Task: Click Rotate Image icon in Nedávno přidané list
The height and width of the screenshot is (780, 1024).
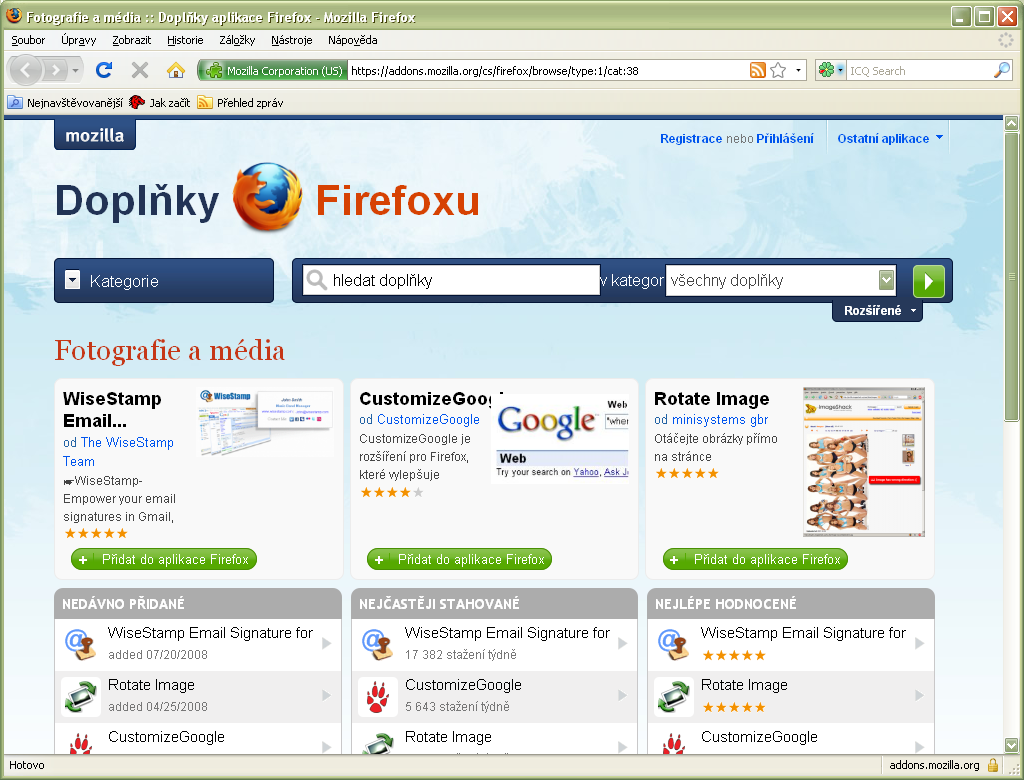Action: 81,696
